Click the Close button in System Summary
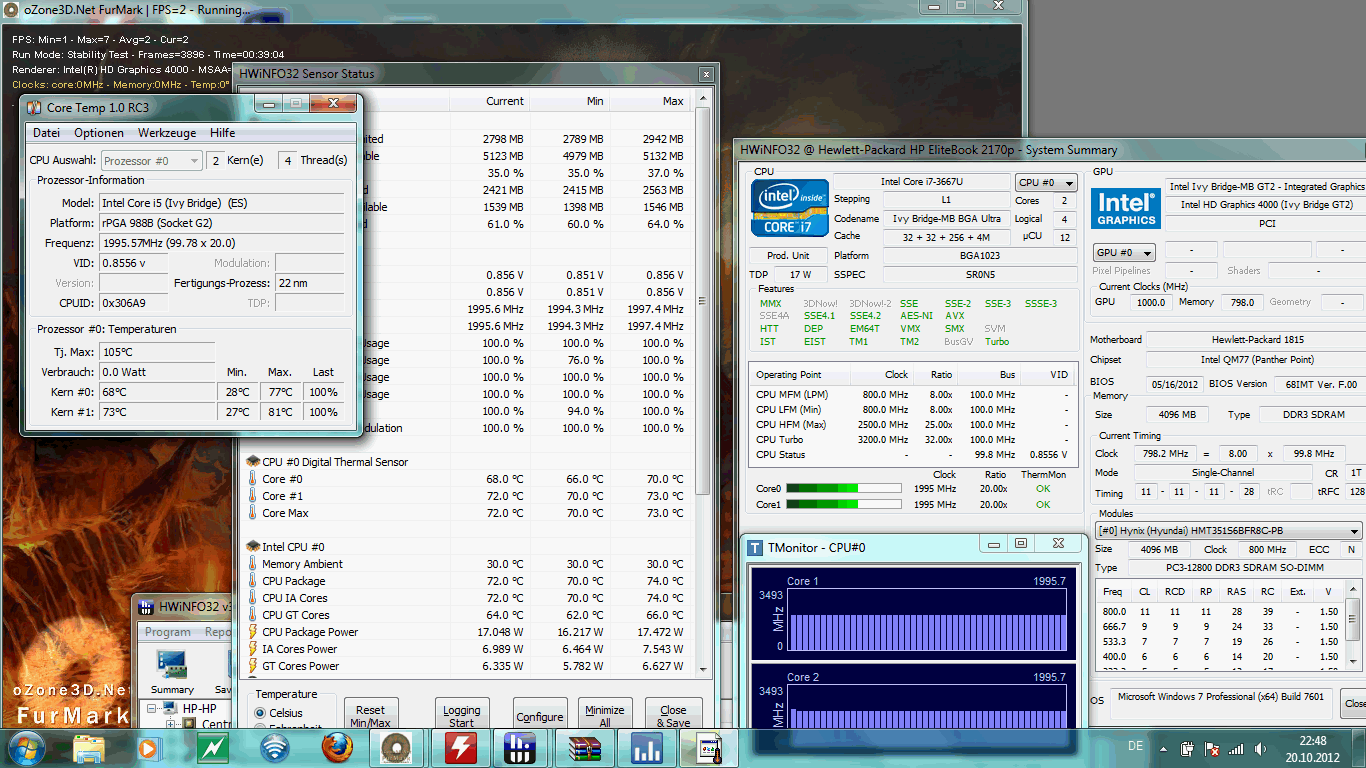The height and width of the screenshot is (768, 1366). (1353, 703)
